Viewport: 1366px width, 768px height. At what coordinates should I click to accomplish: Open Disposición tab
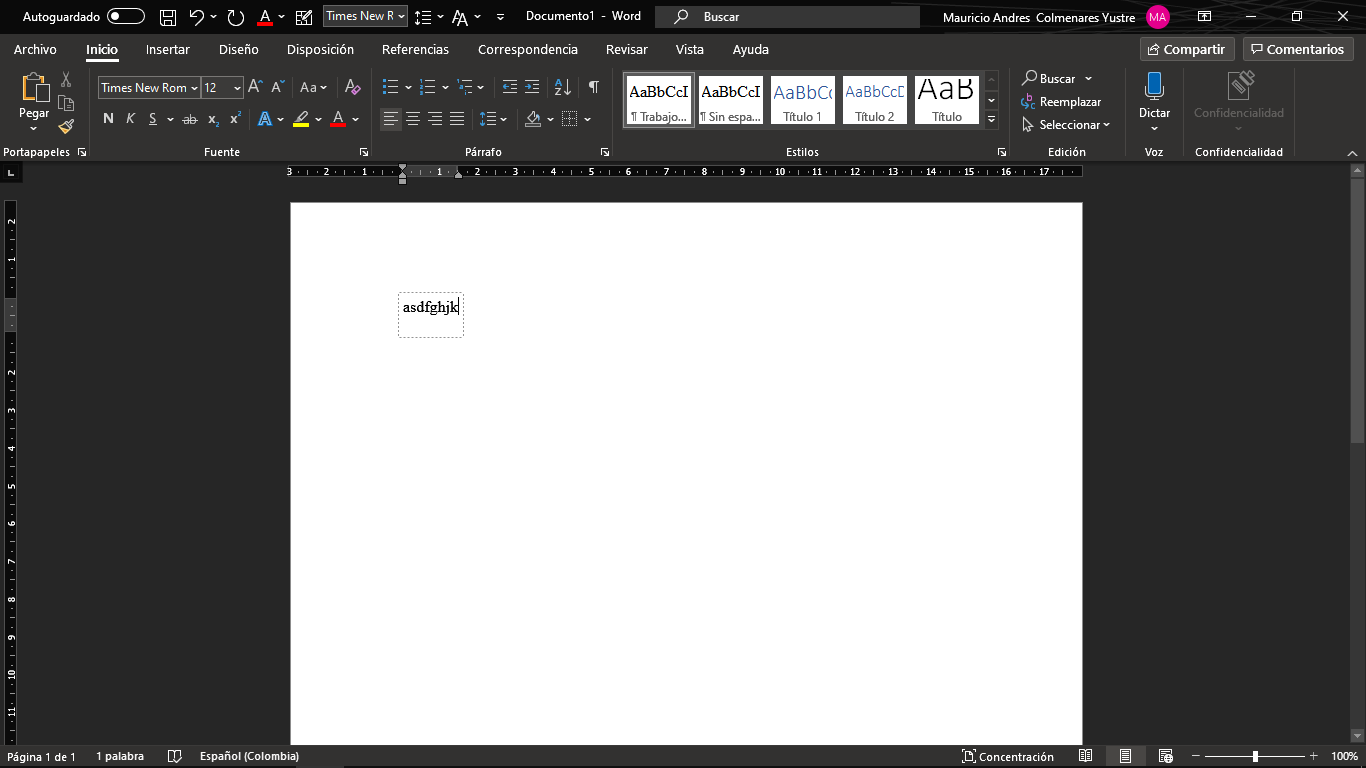[x=320, y=49]
